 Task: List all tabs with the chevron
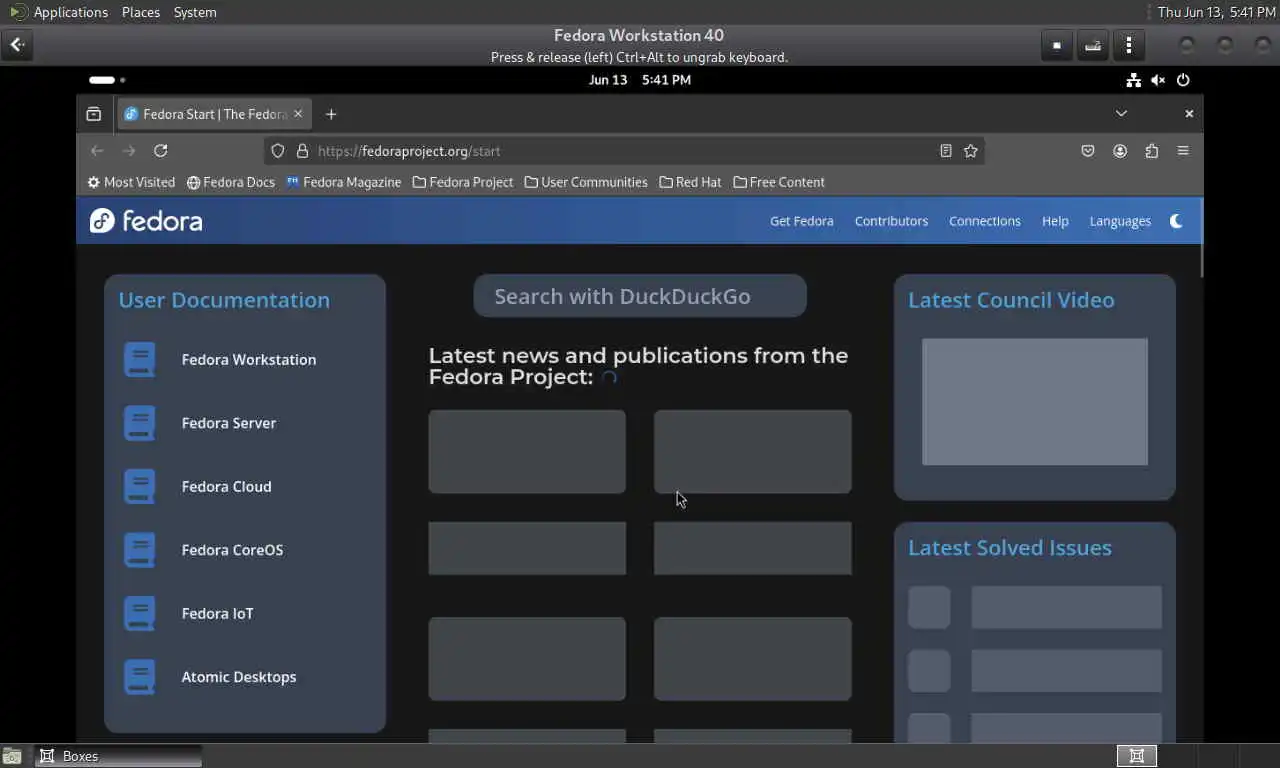click(x=1121, y=114)
